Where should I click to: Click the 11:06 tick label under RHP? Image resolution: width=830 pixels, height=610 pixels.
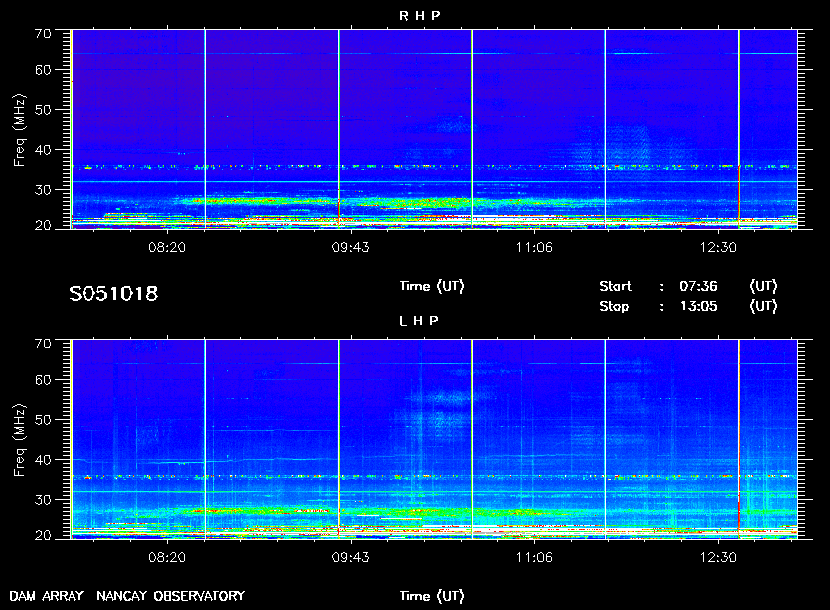[534, 247]
